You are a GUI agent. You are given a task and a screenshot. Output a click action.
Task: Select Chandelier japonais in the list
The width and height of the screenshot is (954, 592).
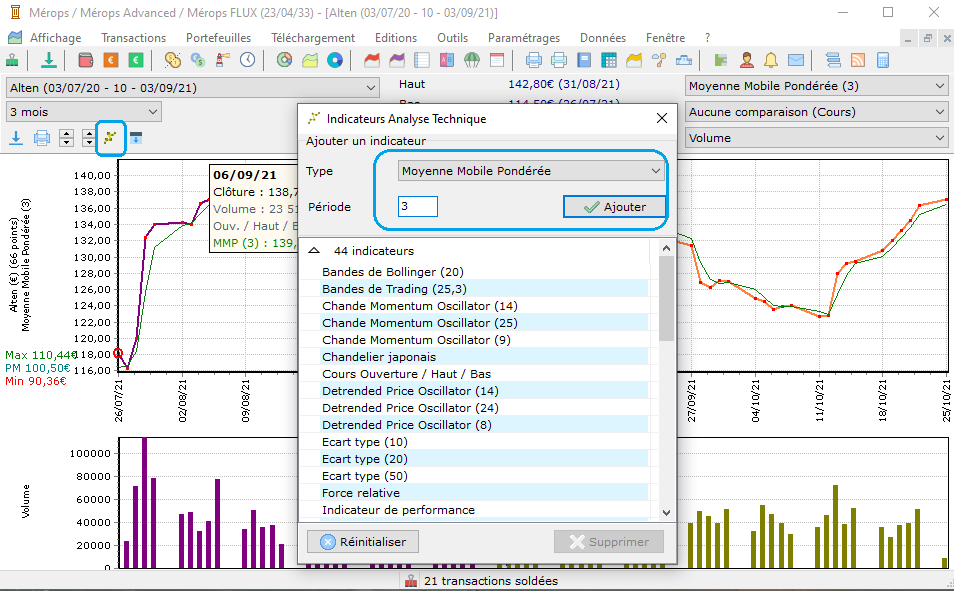click(379, 357)
